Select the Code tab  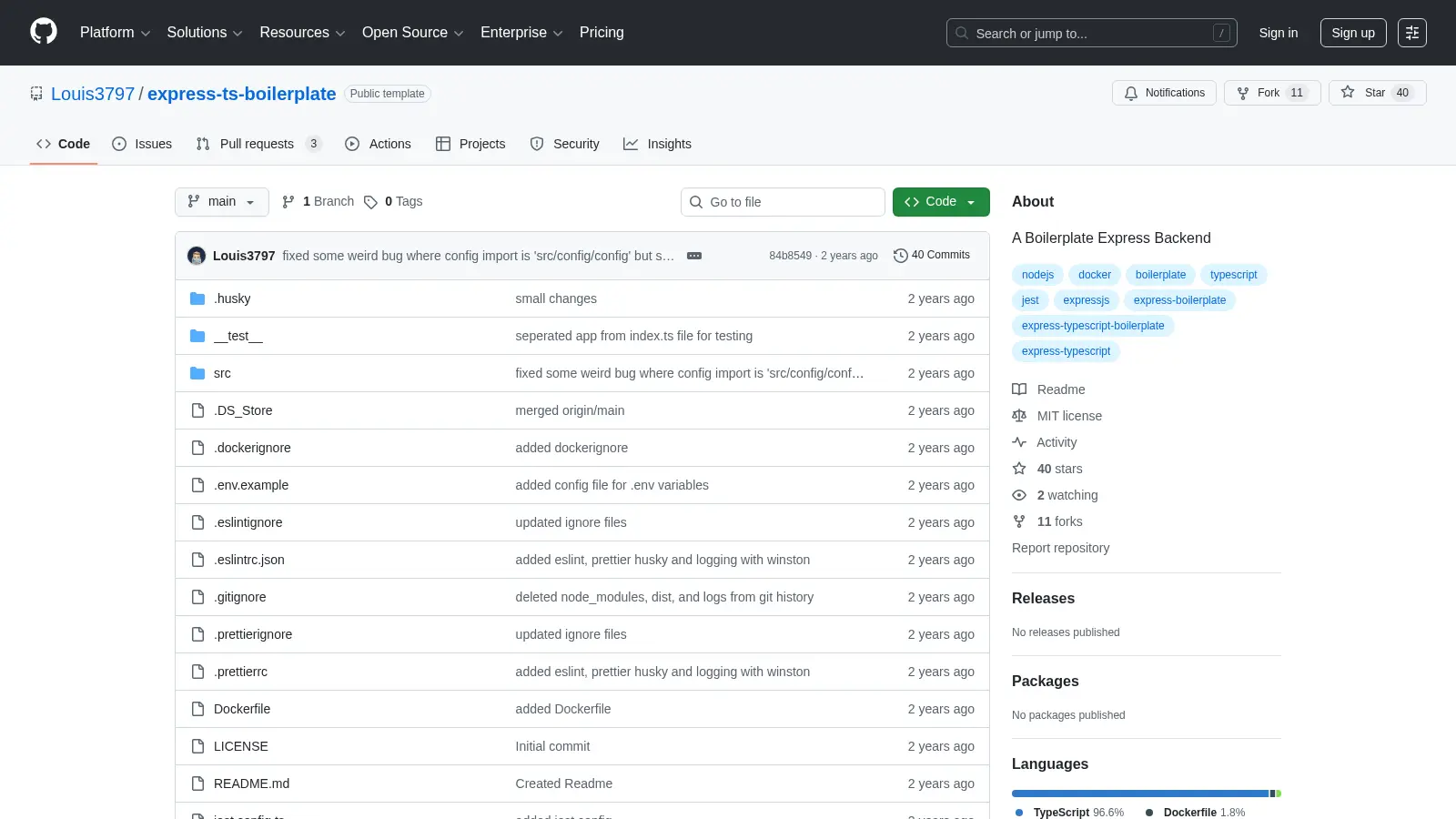pyautogui.click(x=63, y=144)
